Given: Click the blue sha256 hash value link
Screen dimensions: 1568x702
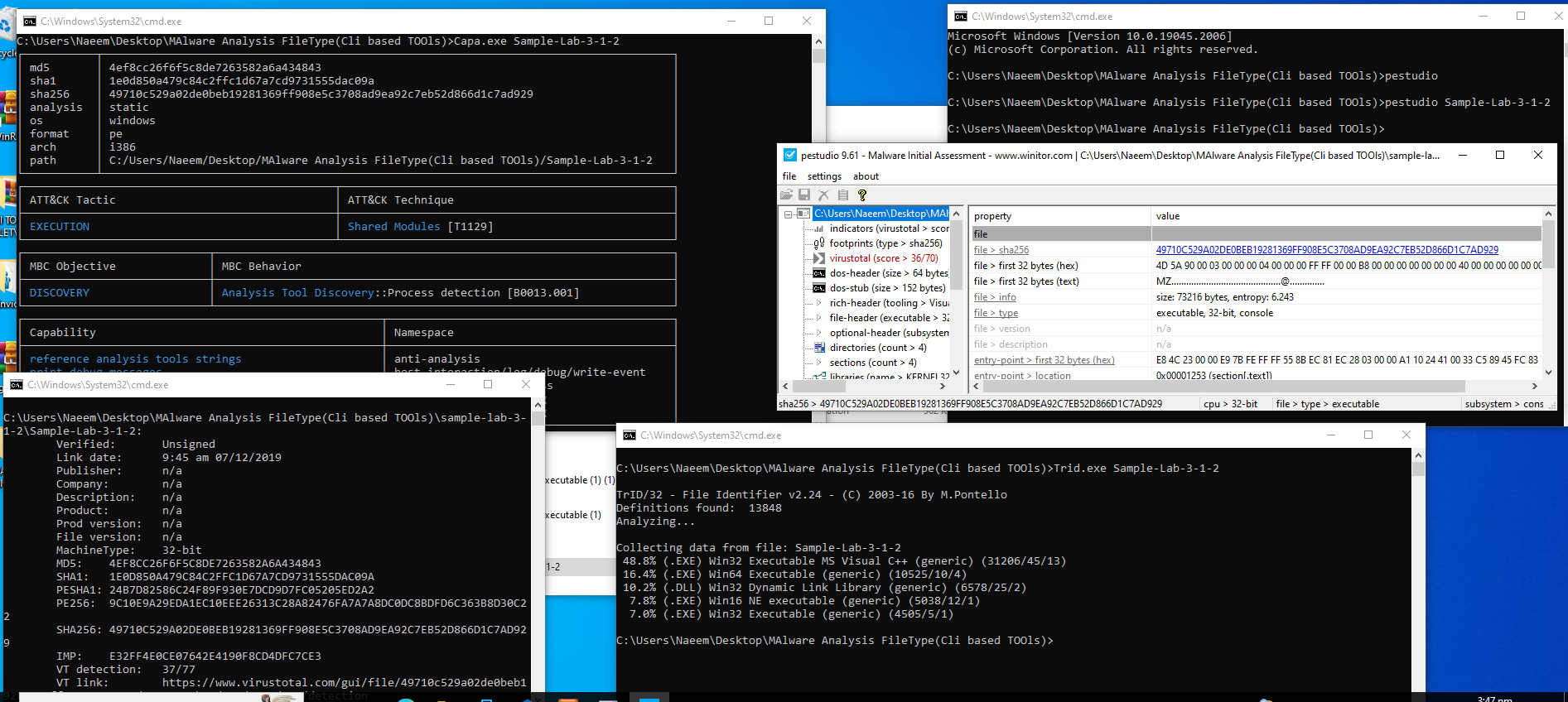Looking at the screenshot, I should click(1326, 250).
